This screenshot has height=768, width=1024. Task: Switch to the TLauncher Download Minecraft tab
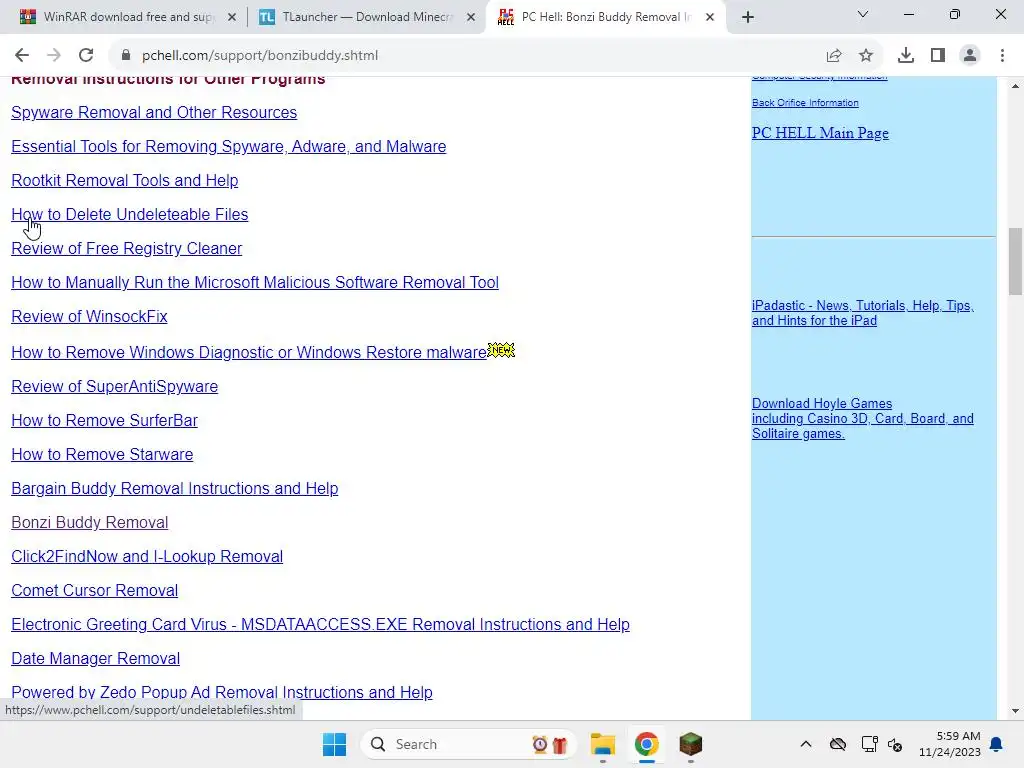(367, 18)
